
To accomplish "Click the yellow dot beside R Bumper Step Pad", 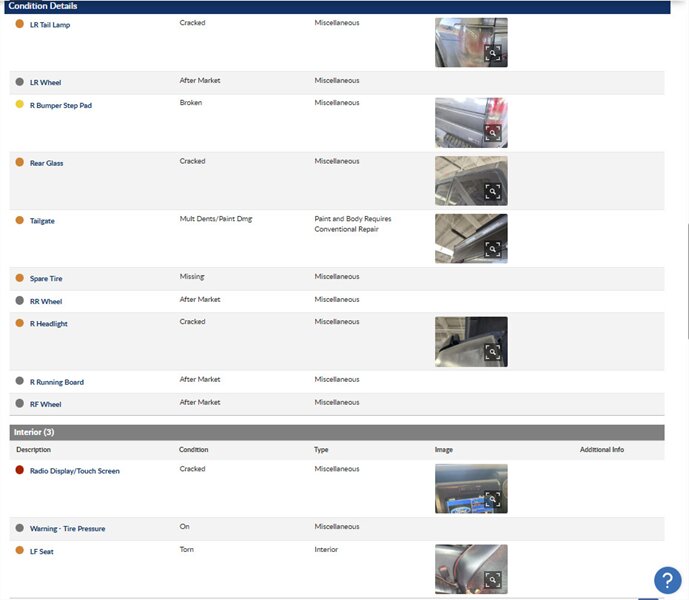I will pos(19,104).
